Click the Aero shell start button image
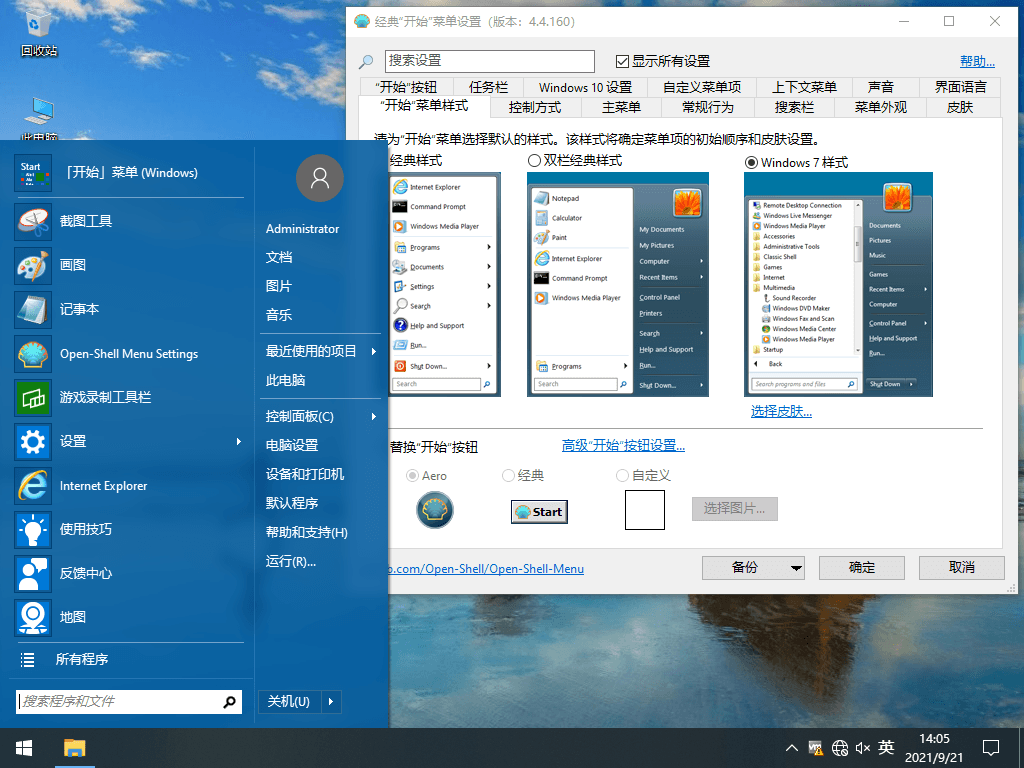 click(435, 510)
